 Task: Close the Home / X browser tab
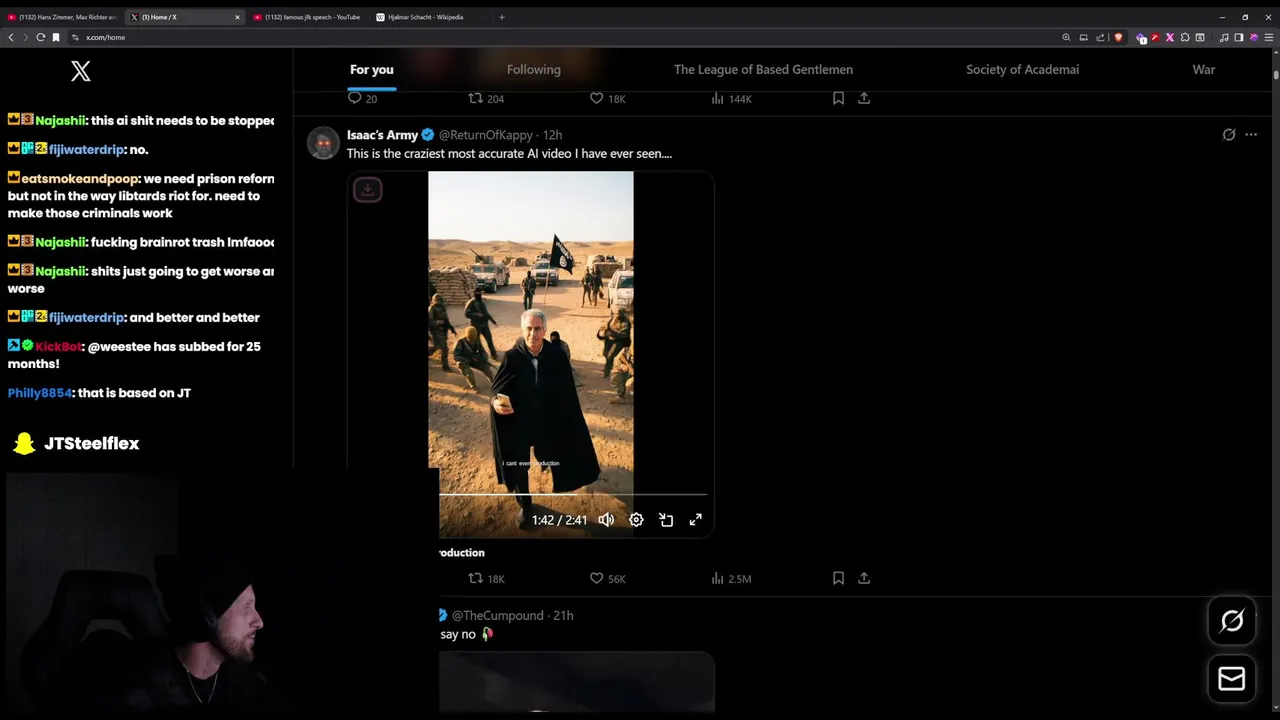[237, 17]
